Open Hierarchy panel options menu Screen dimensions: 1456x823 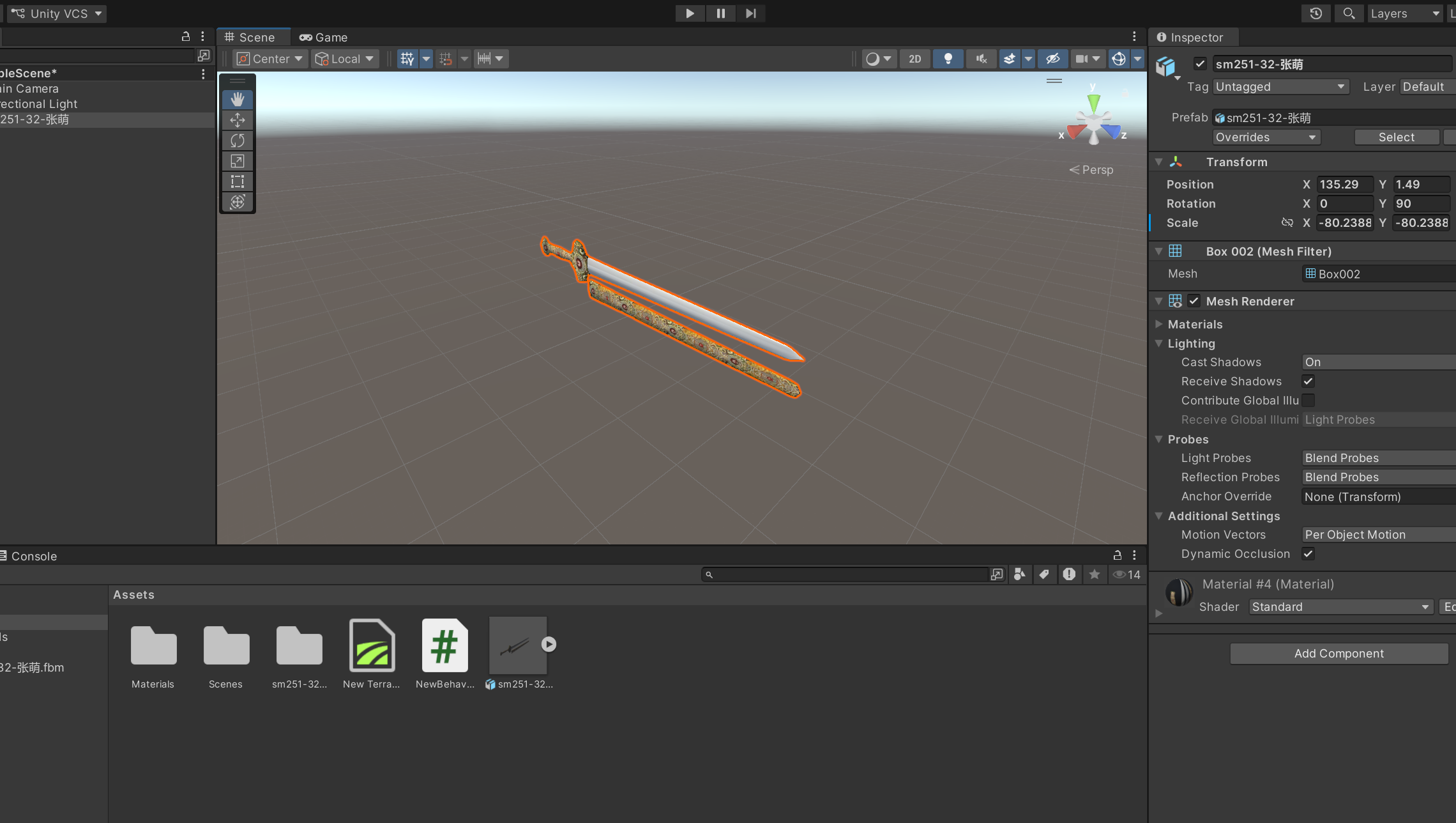pyautogui.click(x=202, y=36)
